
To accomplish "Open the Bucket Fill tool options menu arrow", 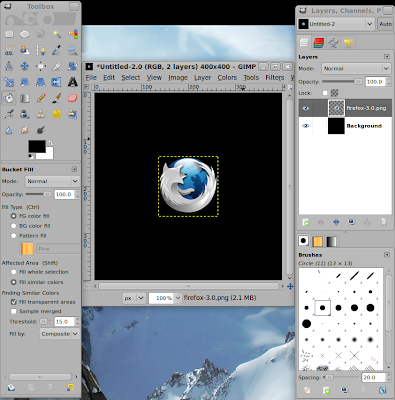I will tap(74, 169).
